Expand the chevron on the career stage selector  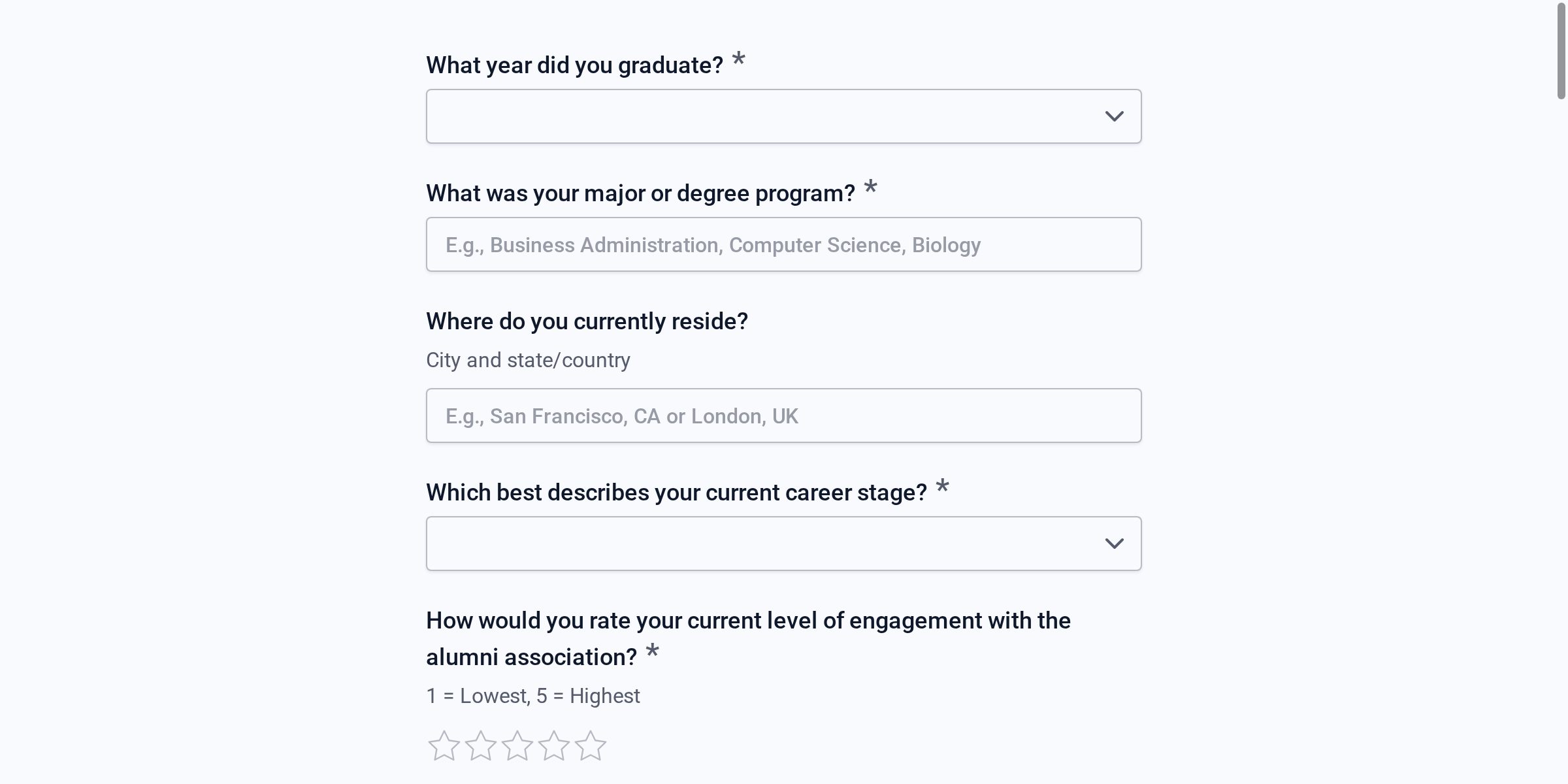point(1114,543)
